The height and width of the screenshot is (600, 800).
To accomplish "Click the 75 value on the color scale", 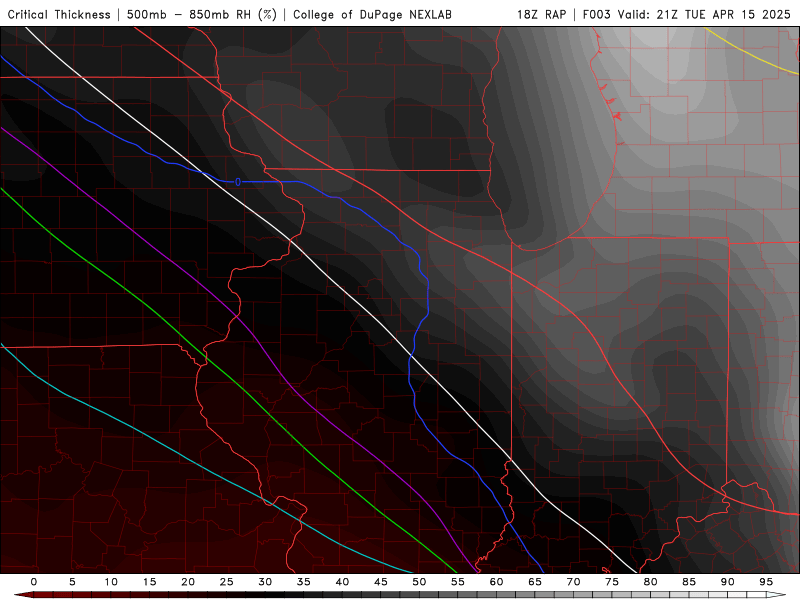I will point(612,582).
